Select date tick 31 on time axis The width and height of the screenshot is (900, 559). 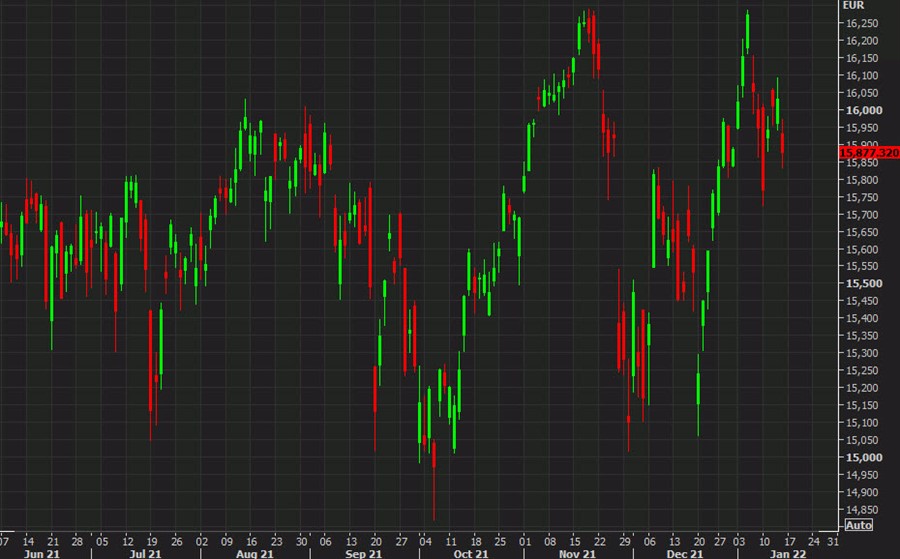pyautogui.click(x=833, y=541)
